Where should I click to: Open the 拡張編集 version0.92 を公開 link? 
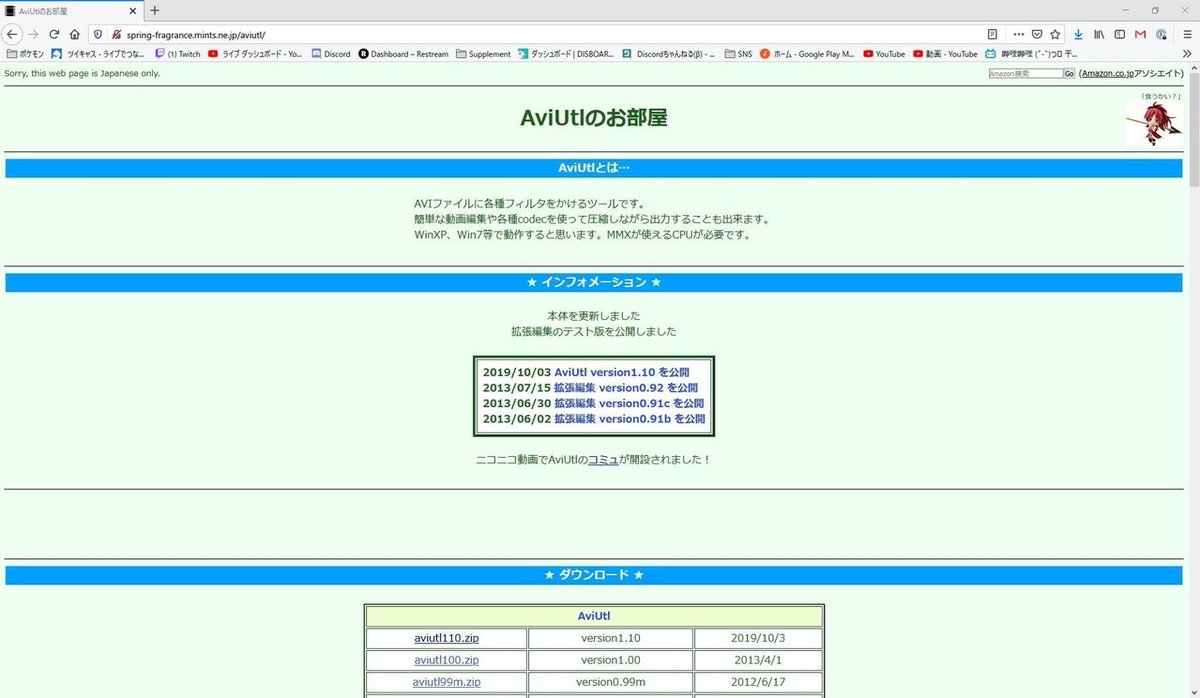click(x=626, y=388)
